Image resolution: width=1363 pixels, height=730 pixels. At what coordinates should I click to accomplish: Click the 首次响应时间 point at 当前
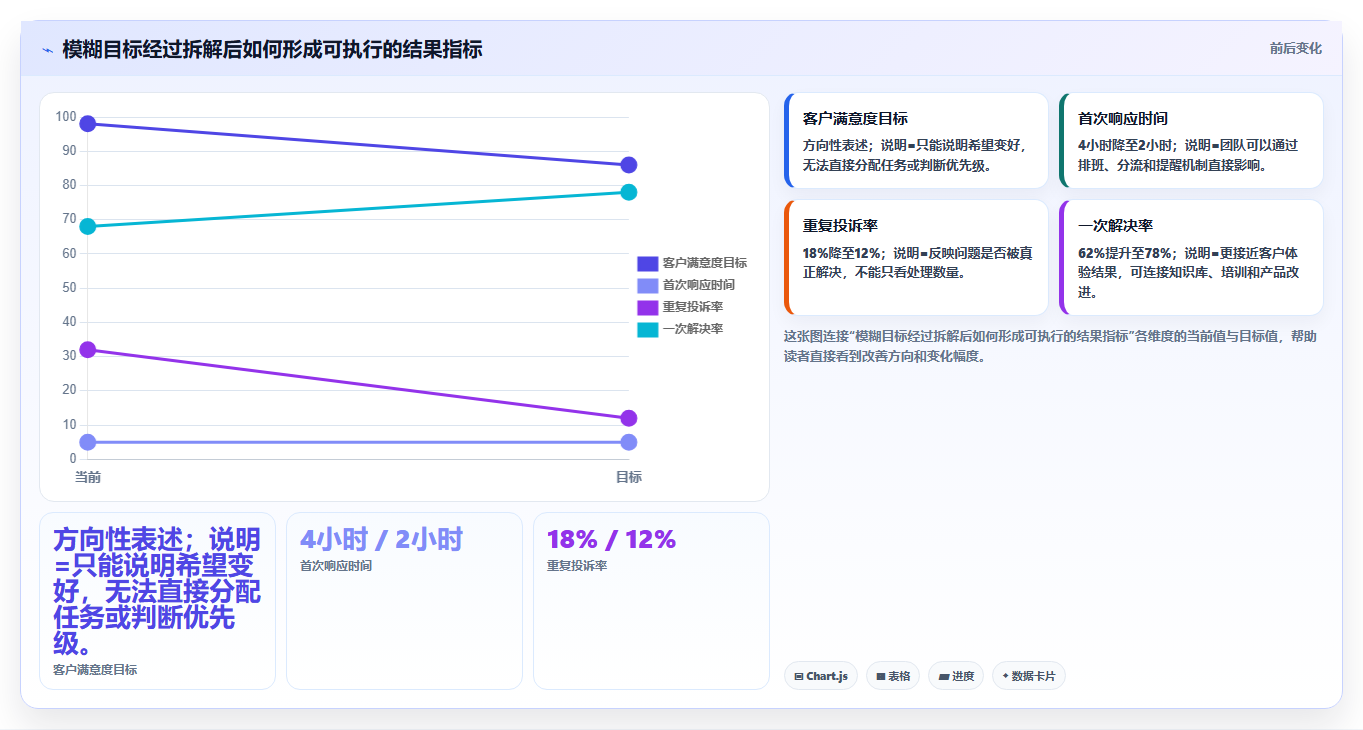tap(88, 442)
